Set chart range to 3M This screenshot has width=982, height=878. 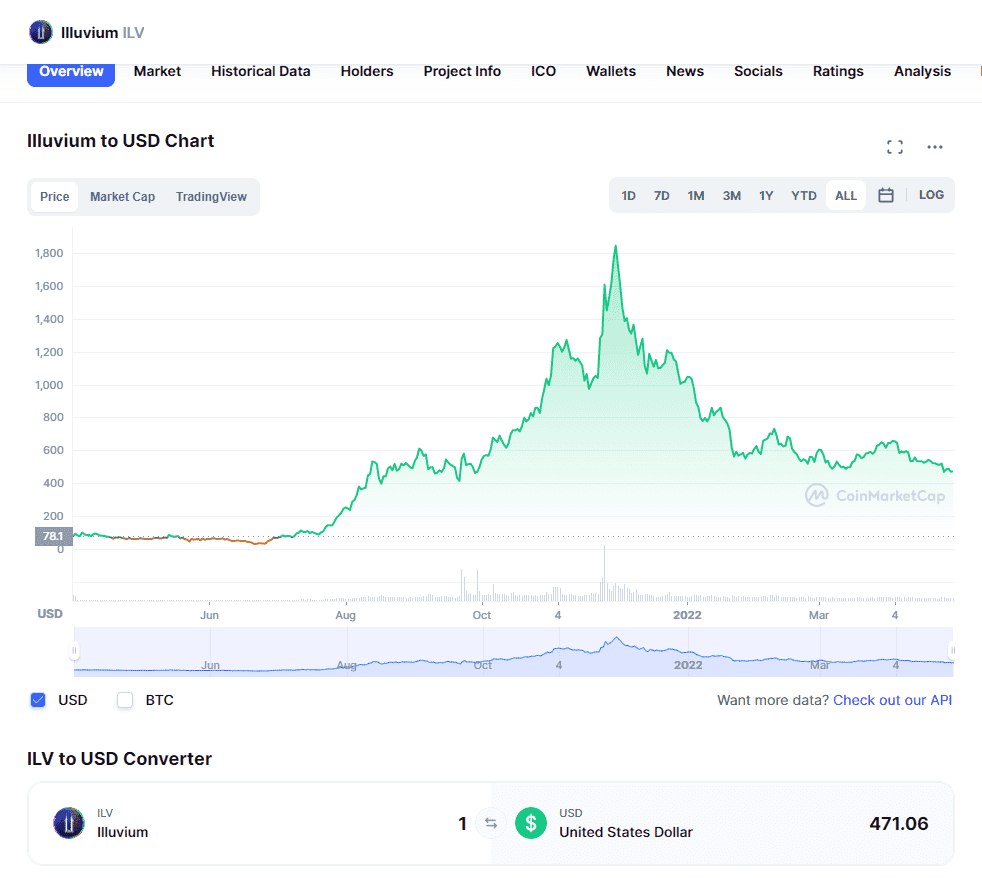pyautogui.click(x=731, y=195)
